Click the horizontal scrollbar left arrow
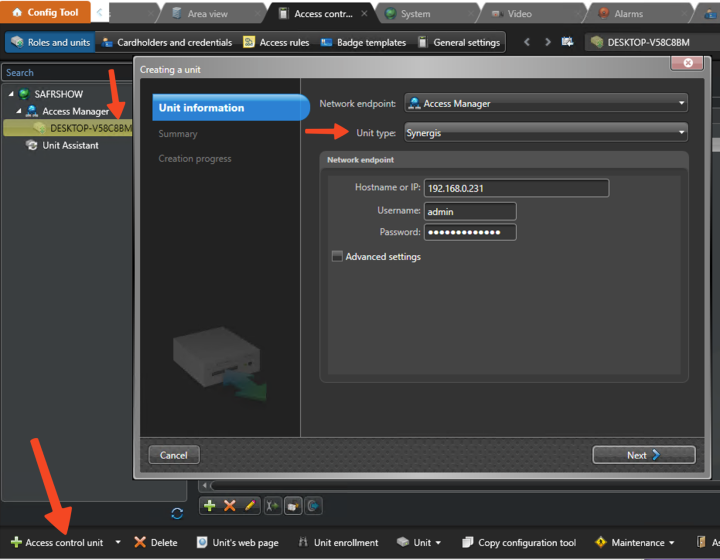Viewport: 720px width, 560px height. 205,485
